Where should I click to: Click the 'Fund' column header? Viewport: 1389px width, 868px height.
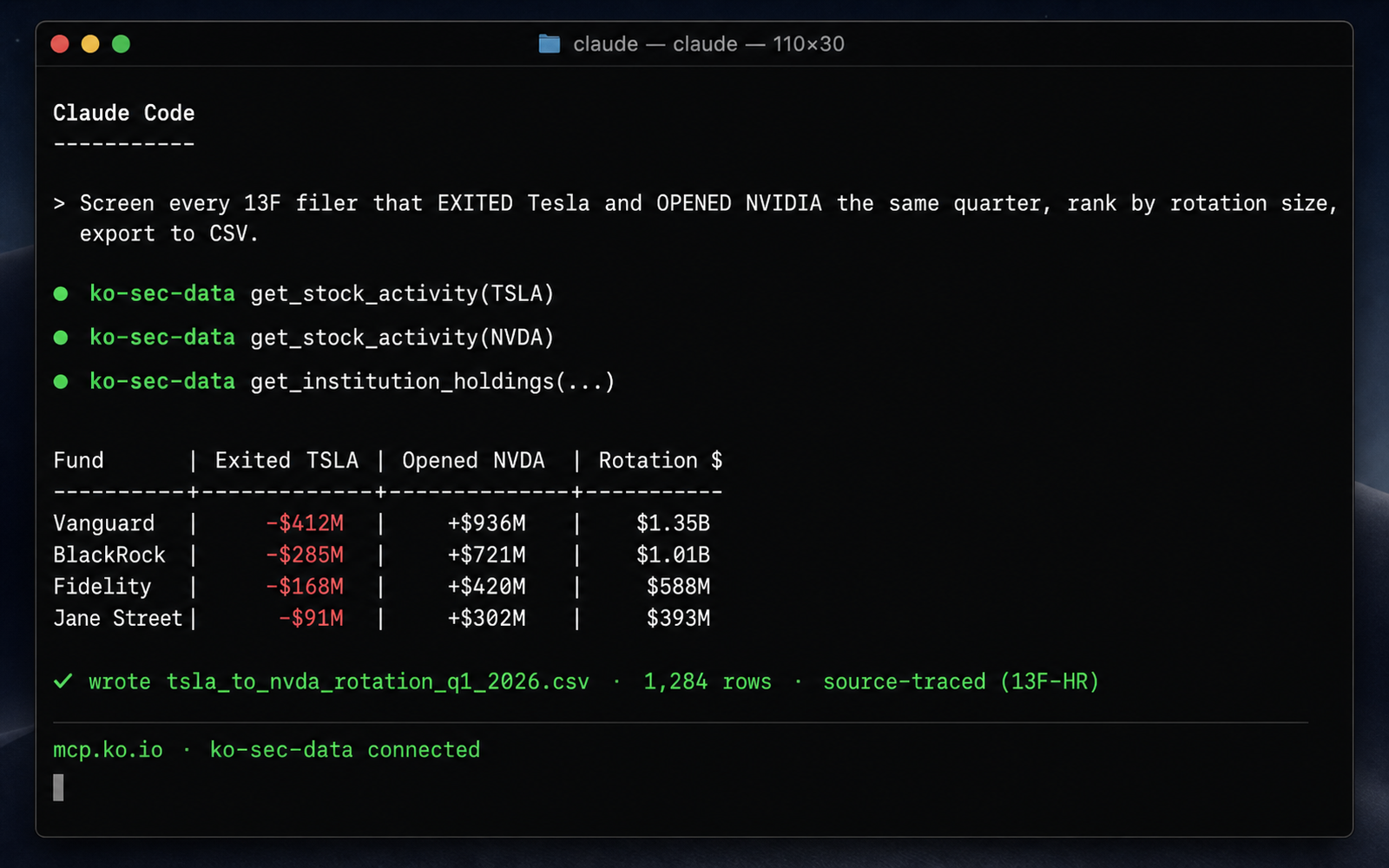coord(78,460)
